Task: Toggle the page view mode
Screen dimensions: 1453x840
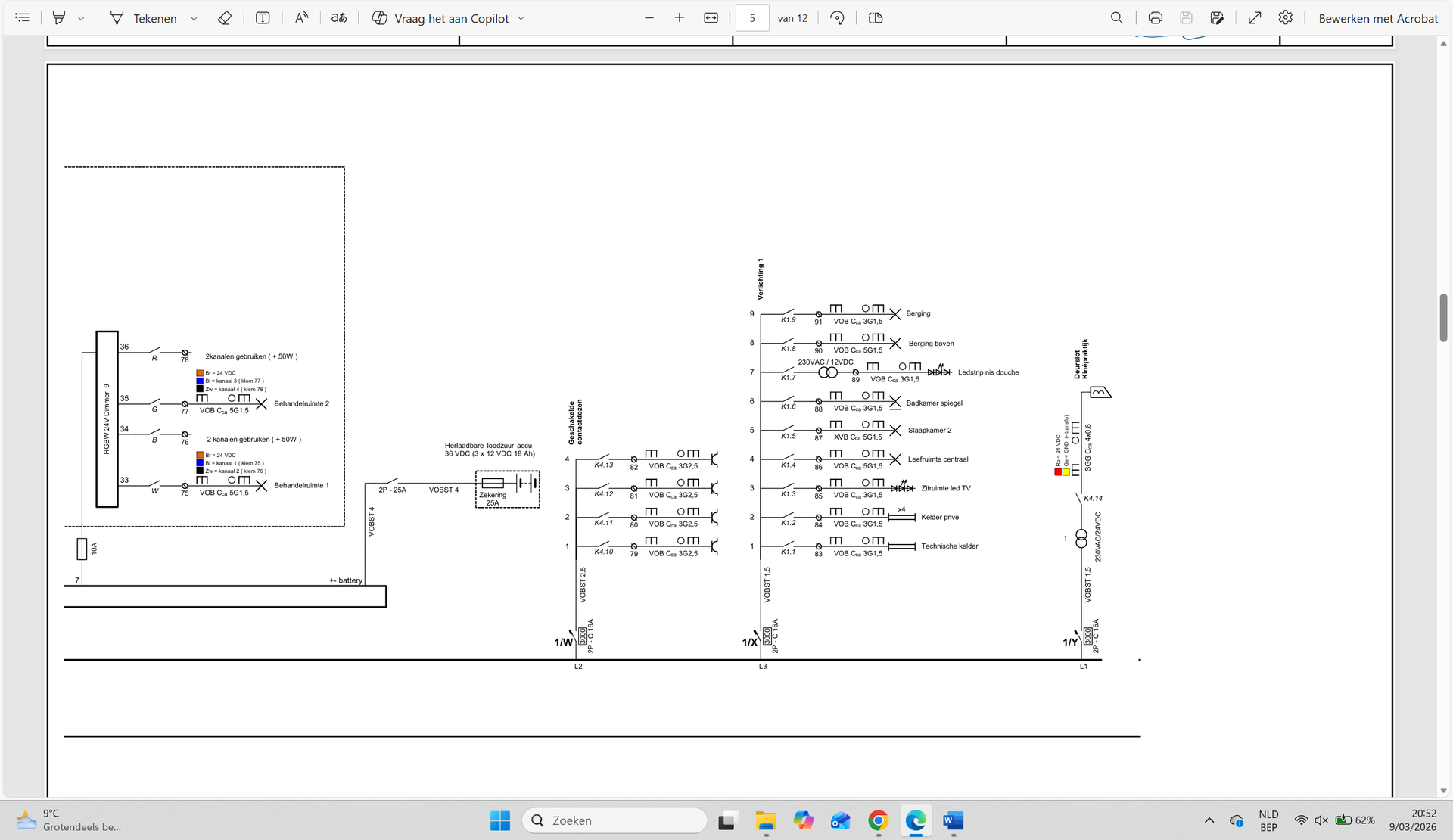Action: coord(876,17)
